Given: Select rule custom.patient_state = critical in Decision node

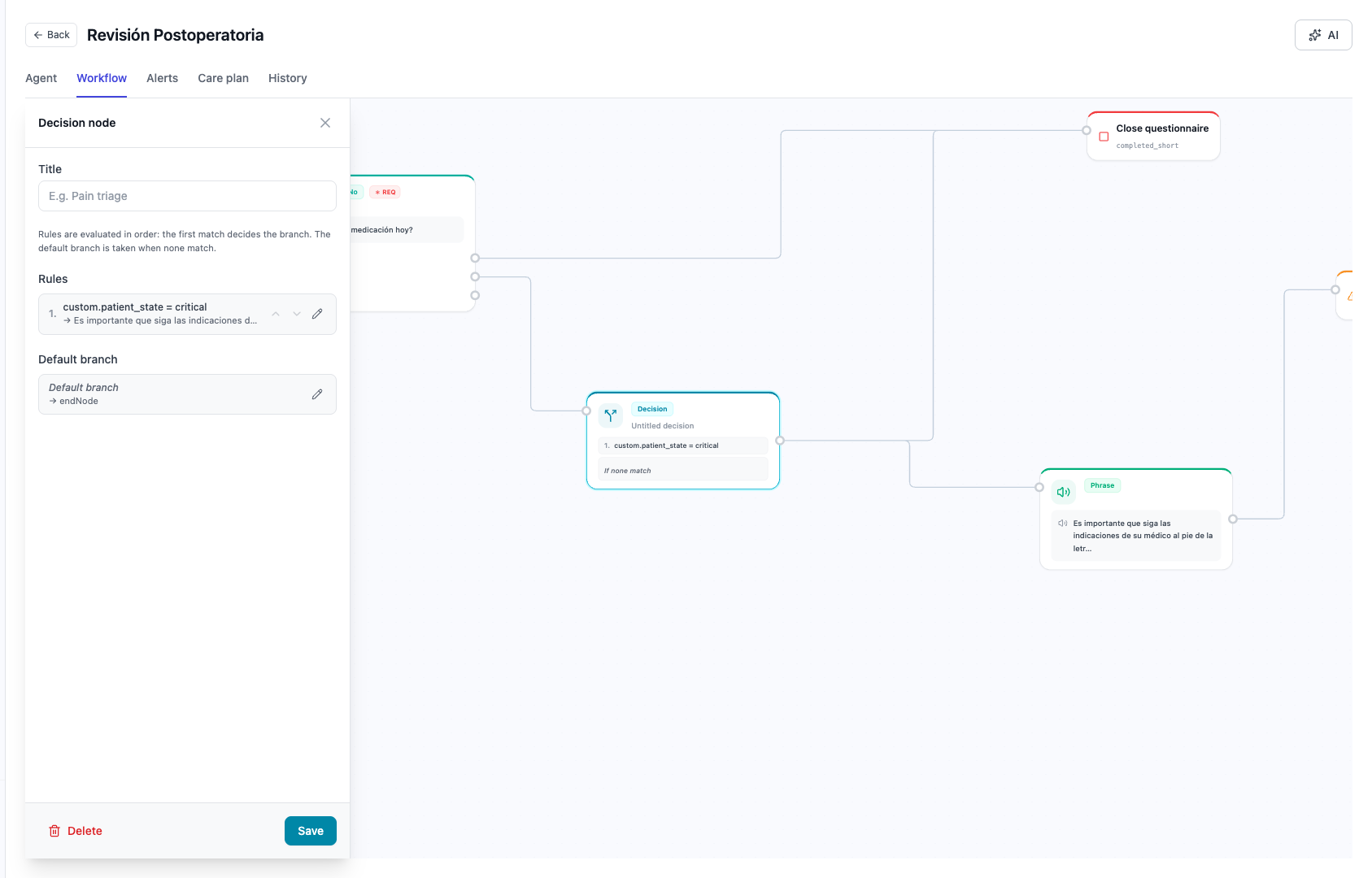Looking at the screenshot, I should [683, 446].
